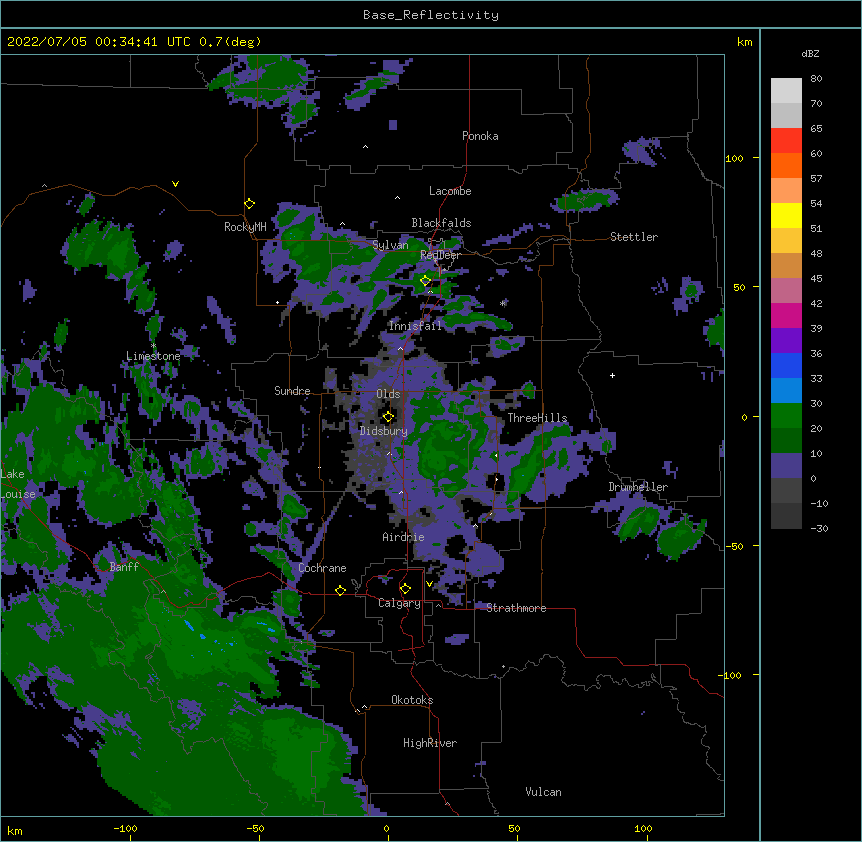Click the Okotoks city label
This screenshot has width=862, height=842.
(412, 700)
